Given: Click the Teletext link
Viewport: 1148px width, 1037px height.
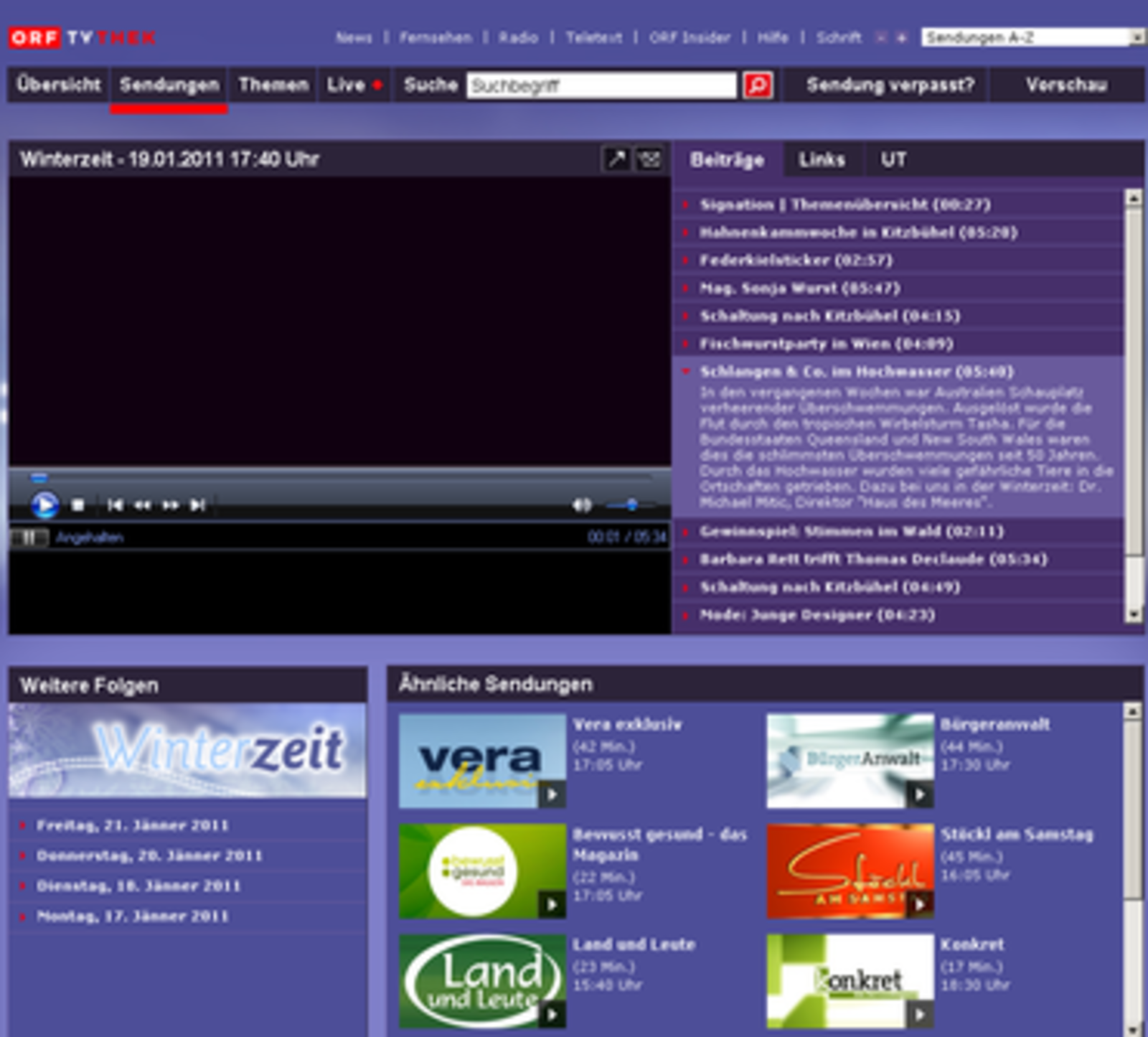Looking at the screenshot, I should 593,37.
